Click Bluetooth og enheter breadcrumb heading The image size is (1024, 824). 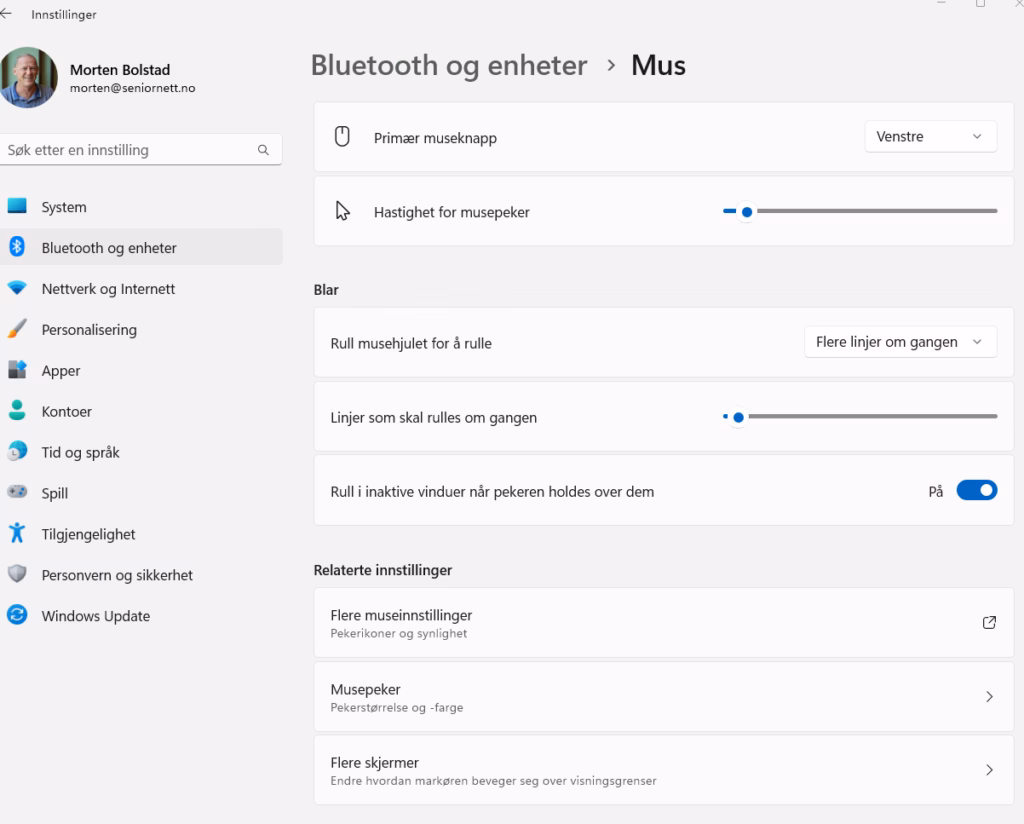click(449, 65)
